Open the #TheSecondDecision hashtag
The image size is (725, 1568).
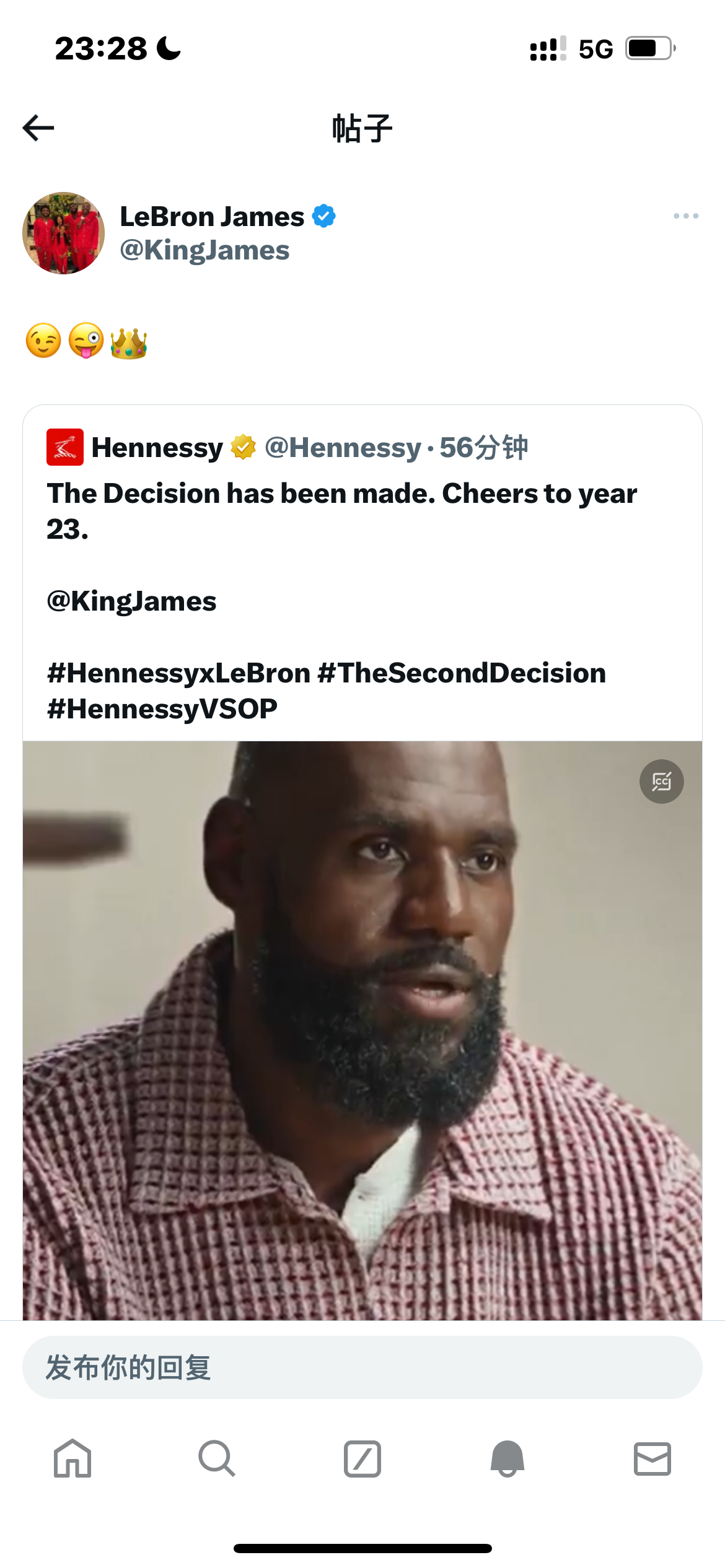462,673
